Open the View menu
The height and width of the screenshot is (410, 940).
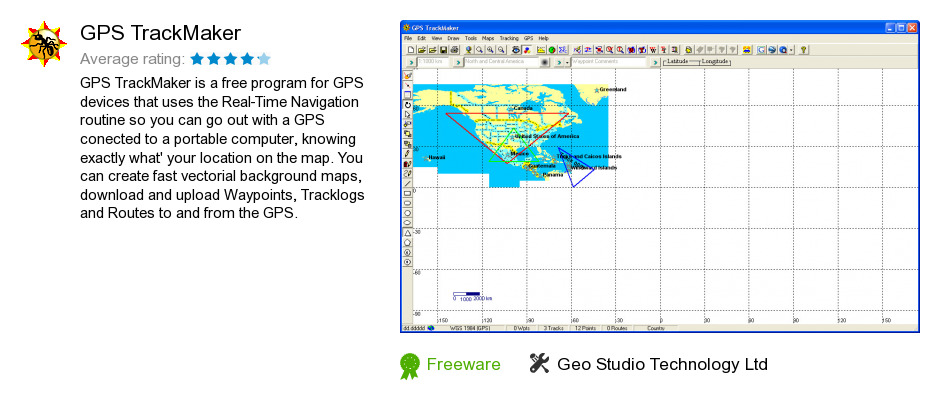point(437,38)
